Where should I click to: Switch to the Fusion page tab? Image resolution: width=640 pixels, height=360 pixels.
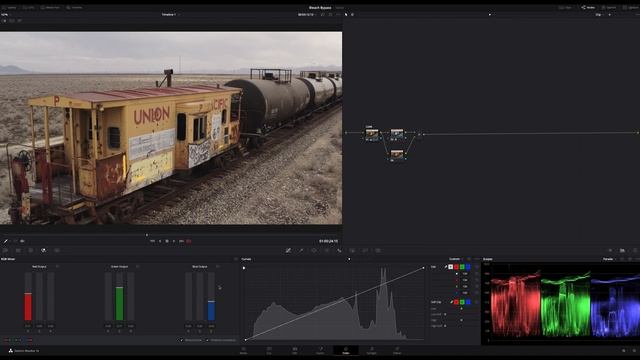point(320,351)
